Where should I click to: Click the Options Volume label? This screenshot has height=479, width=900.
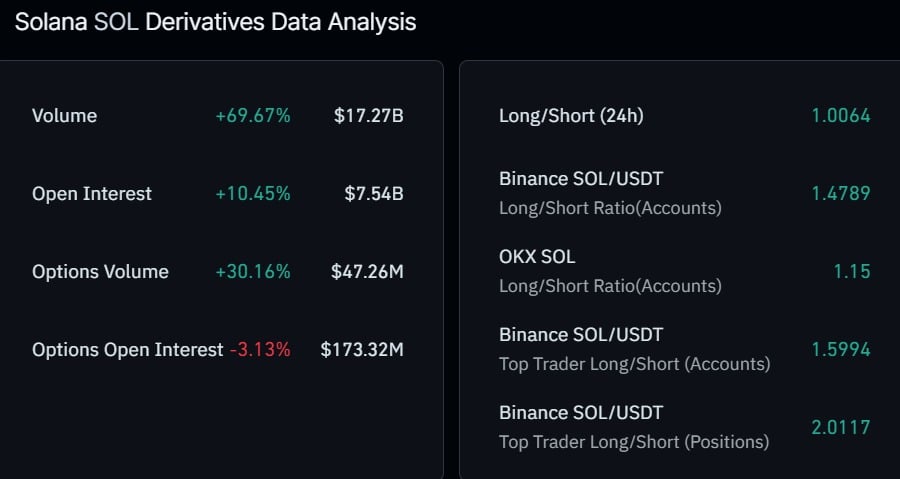100,272
